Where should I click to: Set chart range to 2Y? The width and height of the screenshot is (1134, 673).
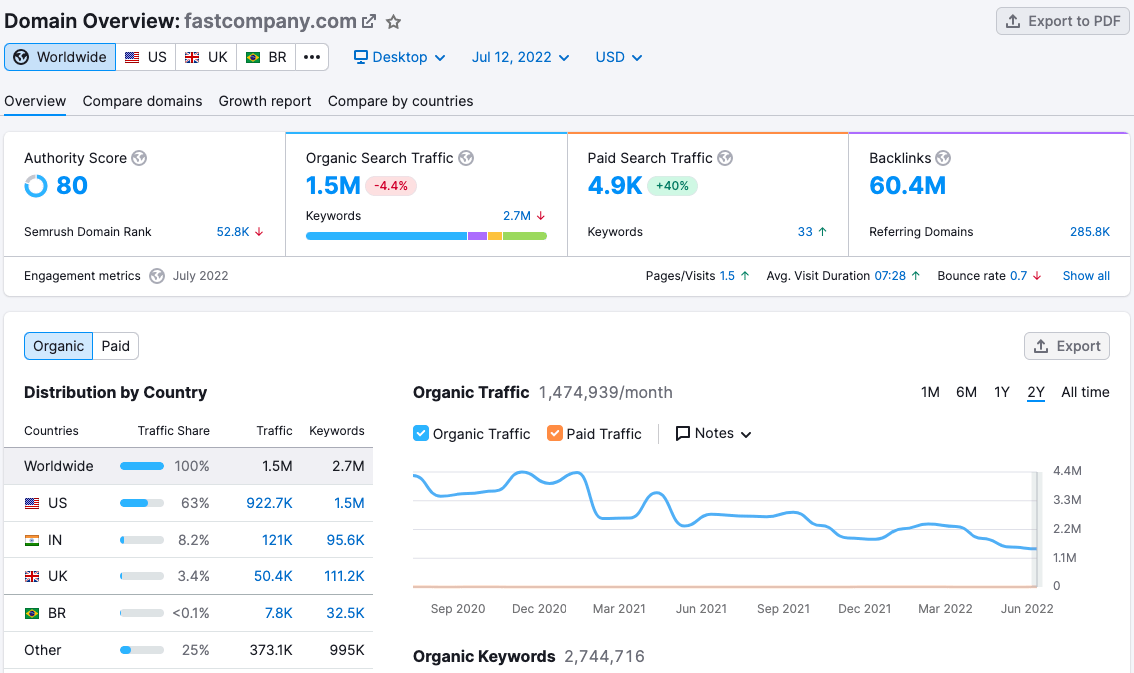(1036, 393)
